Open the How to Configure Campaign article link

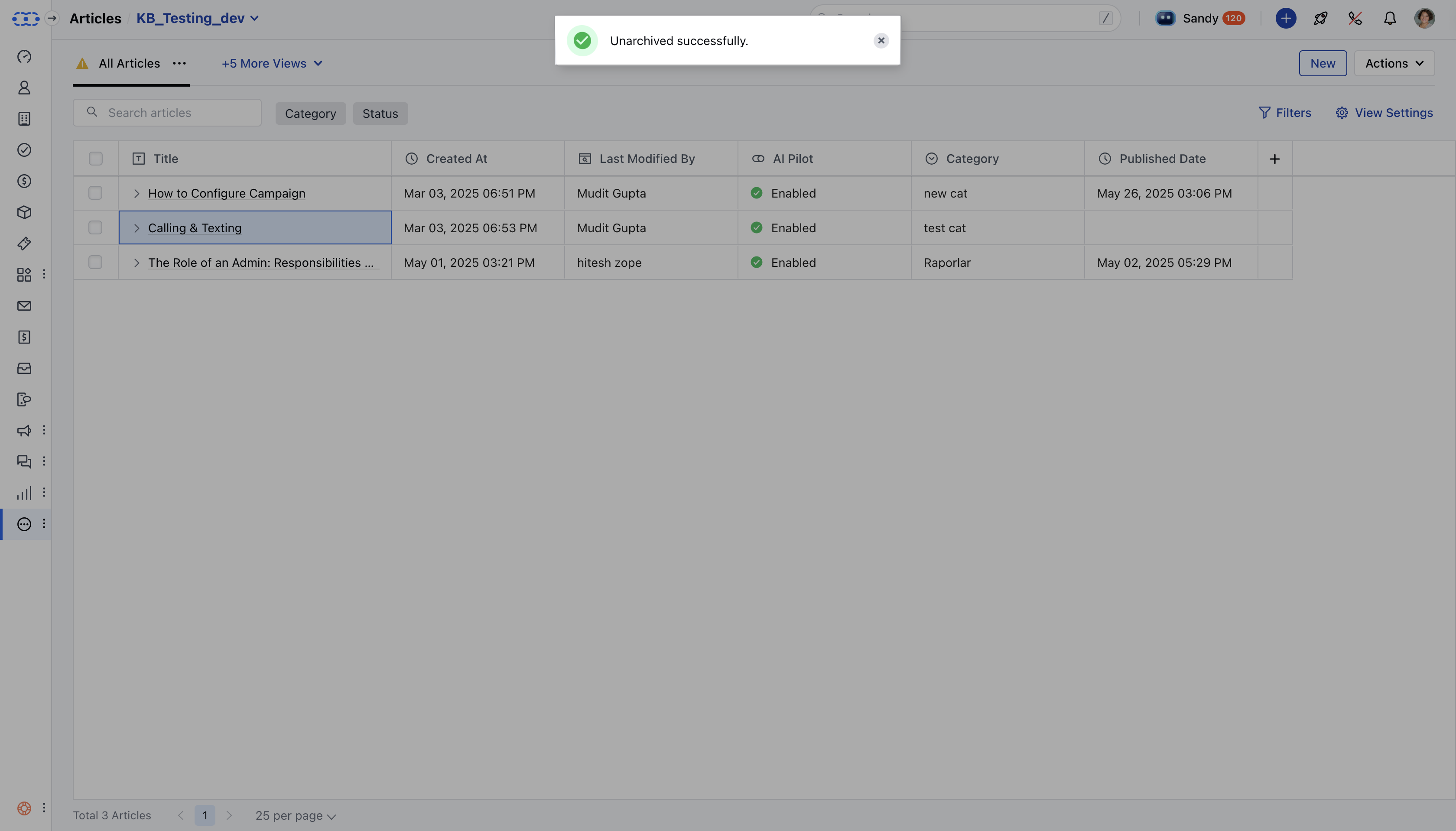[x=227, y=194]
